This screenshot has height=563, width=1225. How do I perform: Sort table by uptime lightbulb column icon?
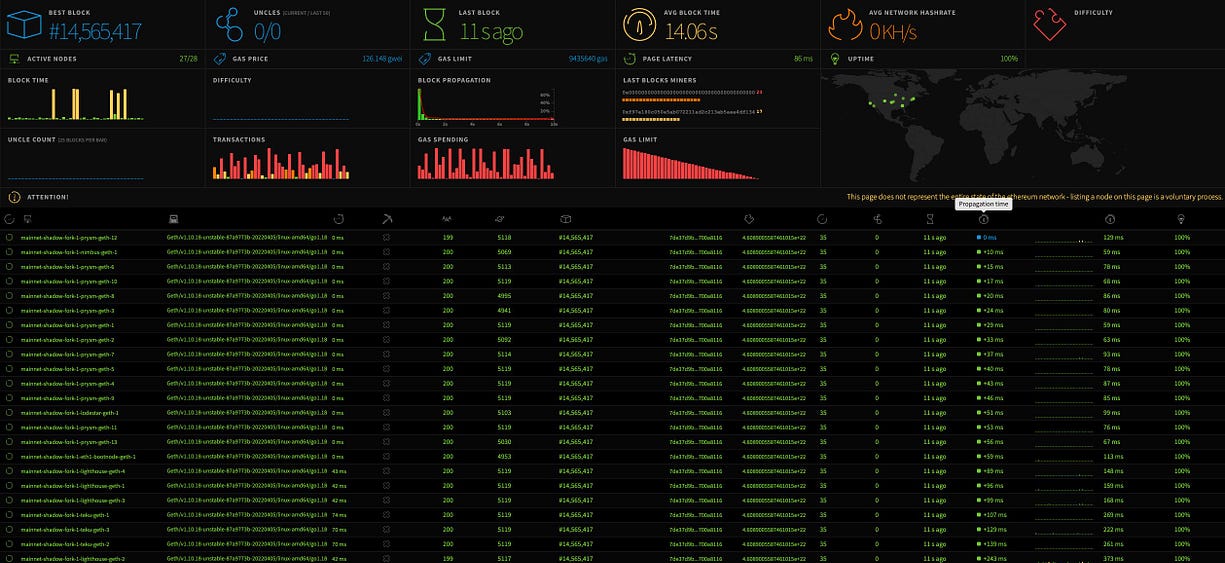click(x=1180, y=218)
